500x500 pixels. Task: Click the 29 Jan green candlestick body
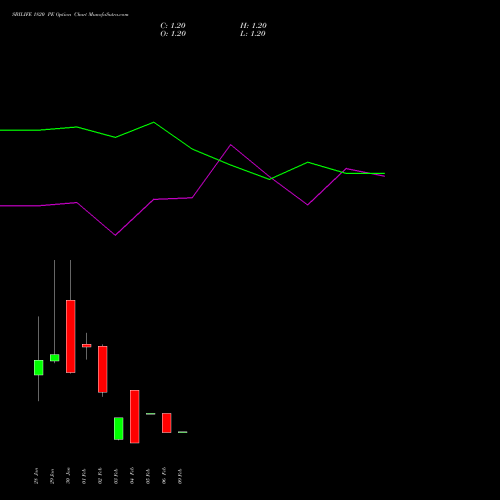coord(55,358)
